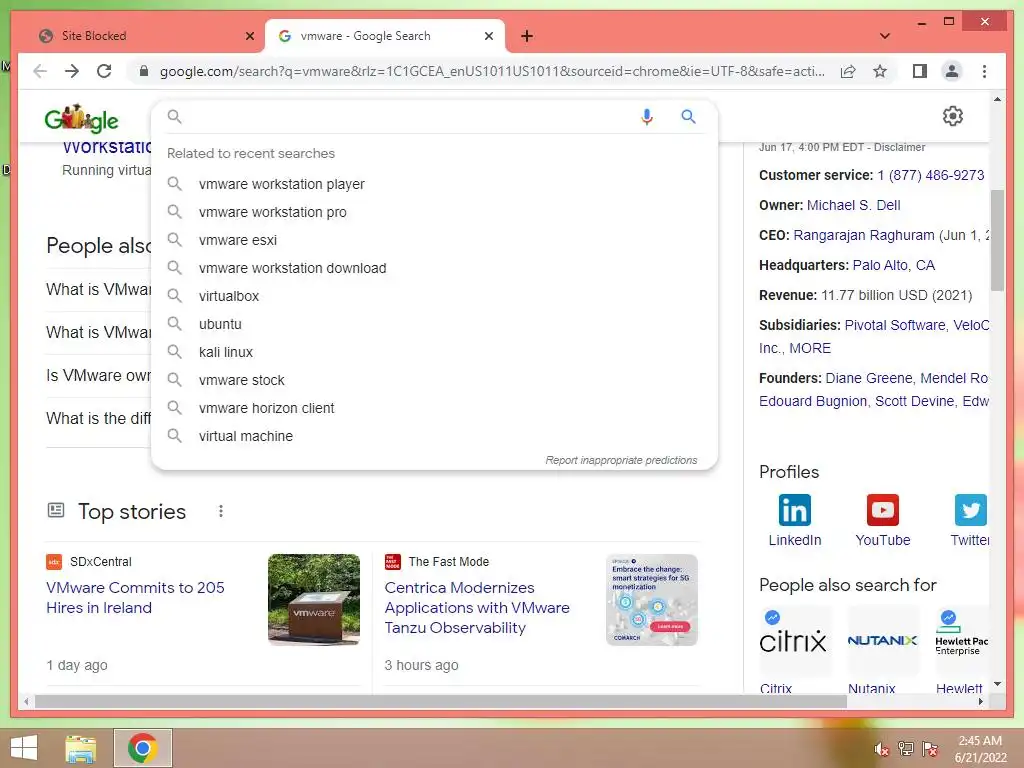Launch File Explorer from the taskbar

pyautogui.click(x=80, y=748)
